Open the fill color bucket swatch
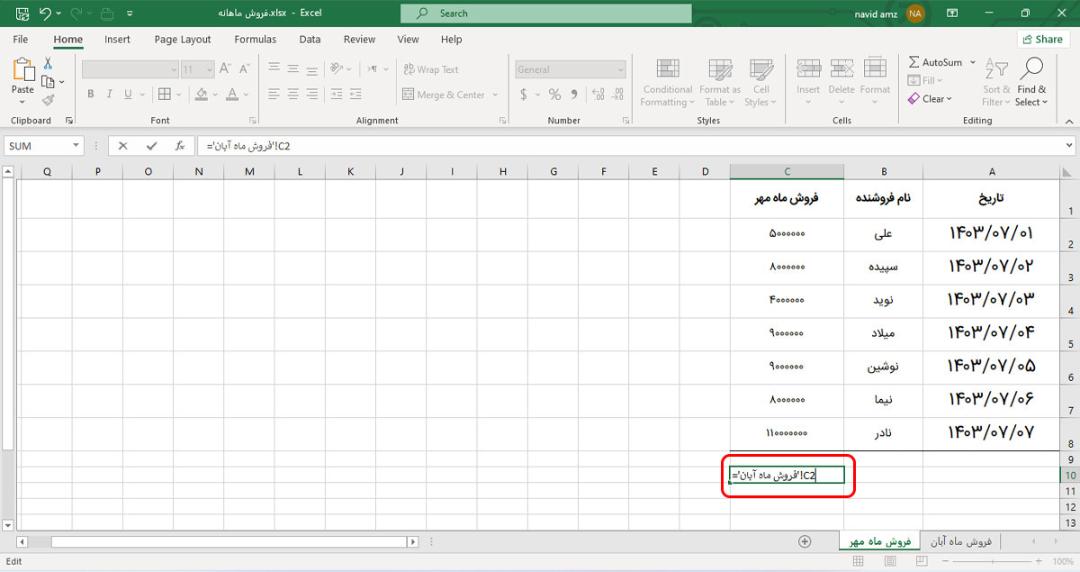 (x=201, y=94)
